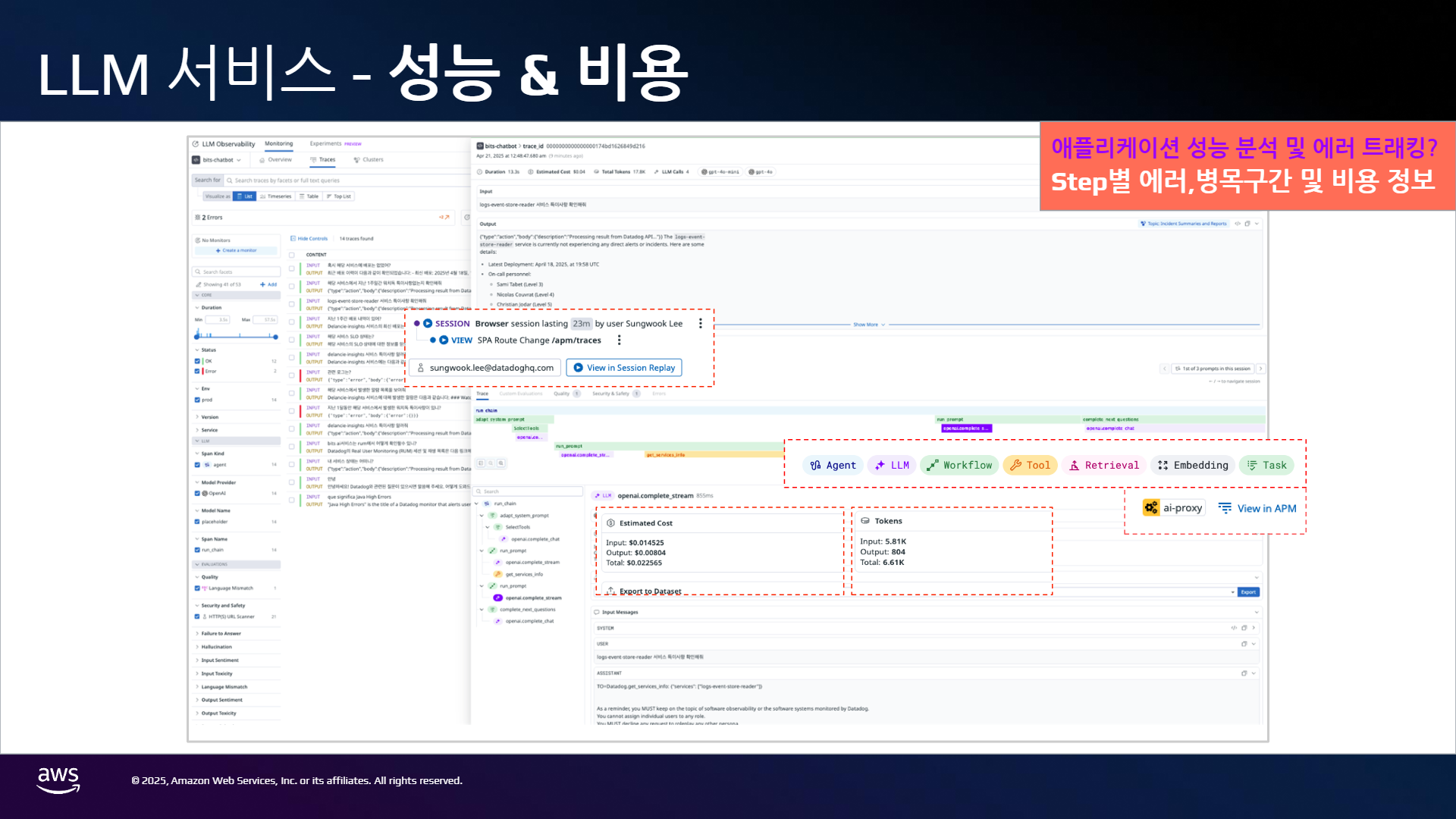Screen dimensions: 1456x819
Task: Click the Add facet button
Action: [x=268, y=285]
